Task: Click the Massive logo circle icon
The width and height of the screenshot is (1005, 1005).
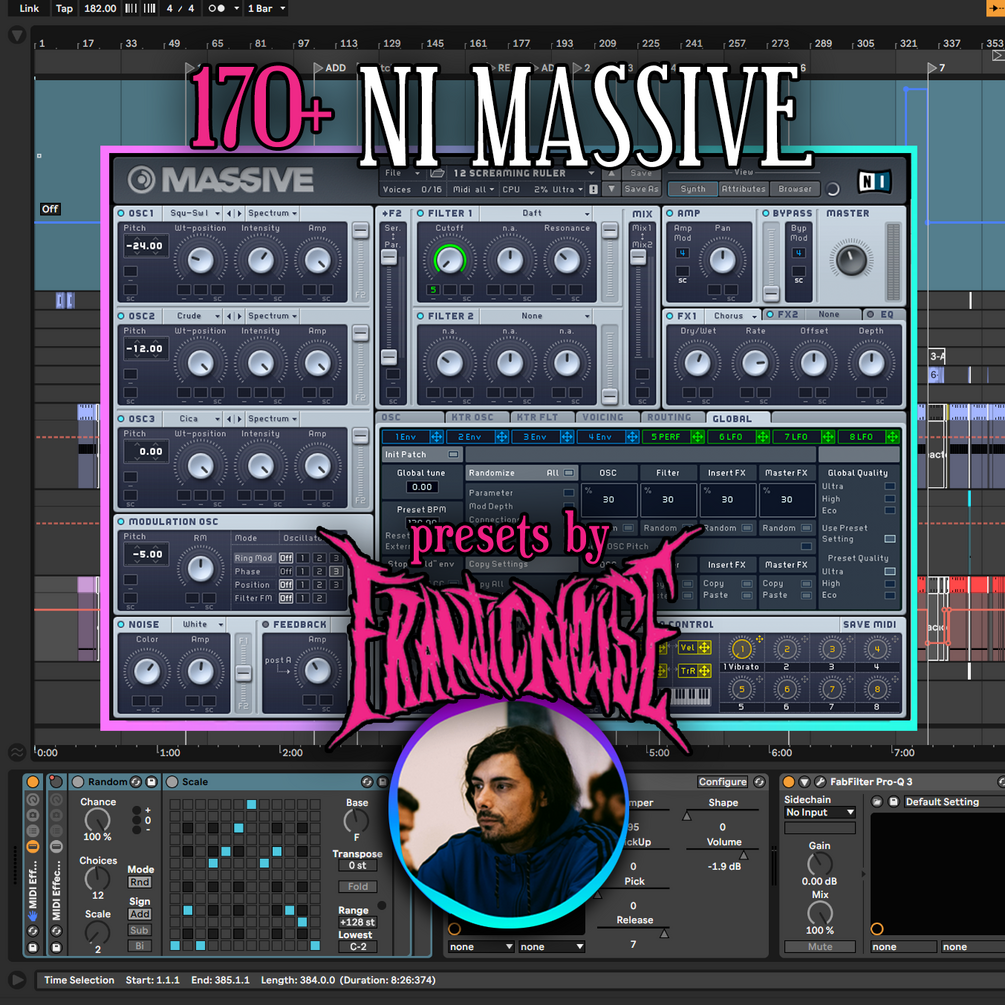Action: (141, 180)
